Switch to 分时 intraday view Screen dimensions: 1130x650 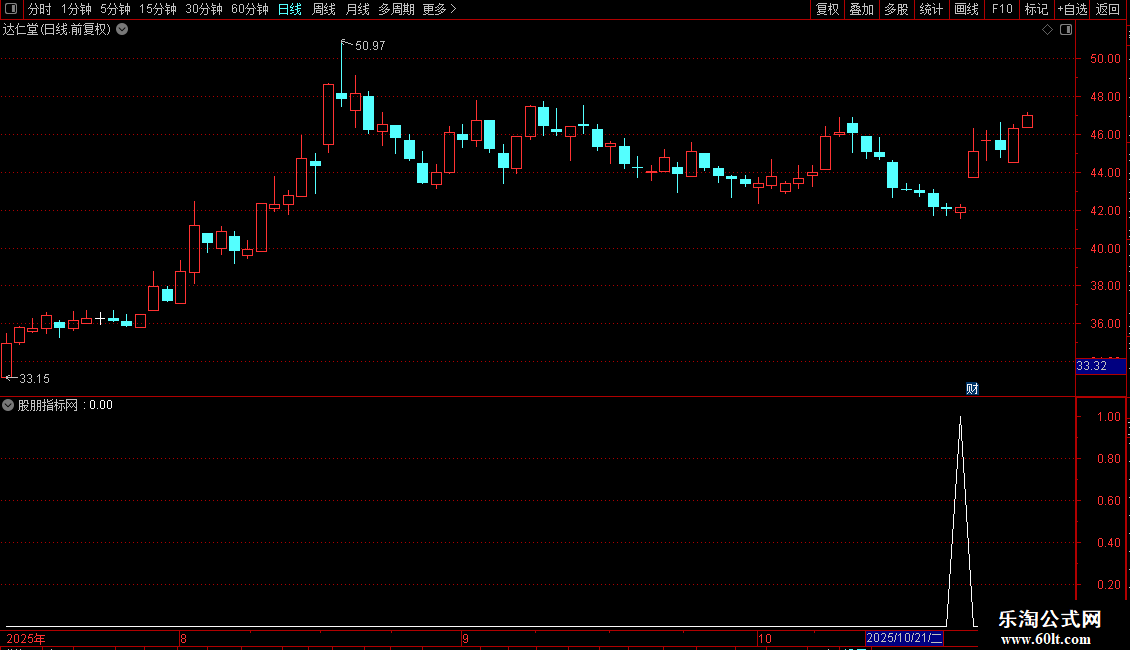click(40, 9)
